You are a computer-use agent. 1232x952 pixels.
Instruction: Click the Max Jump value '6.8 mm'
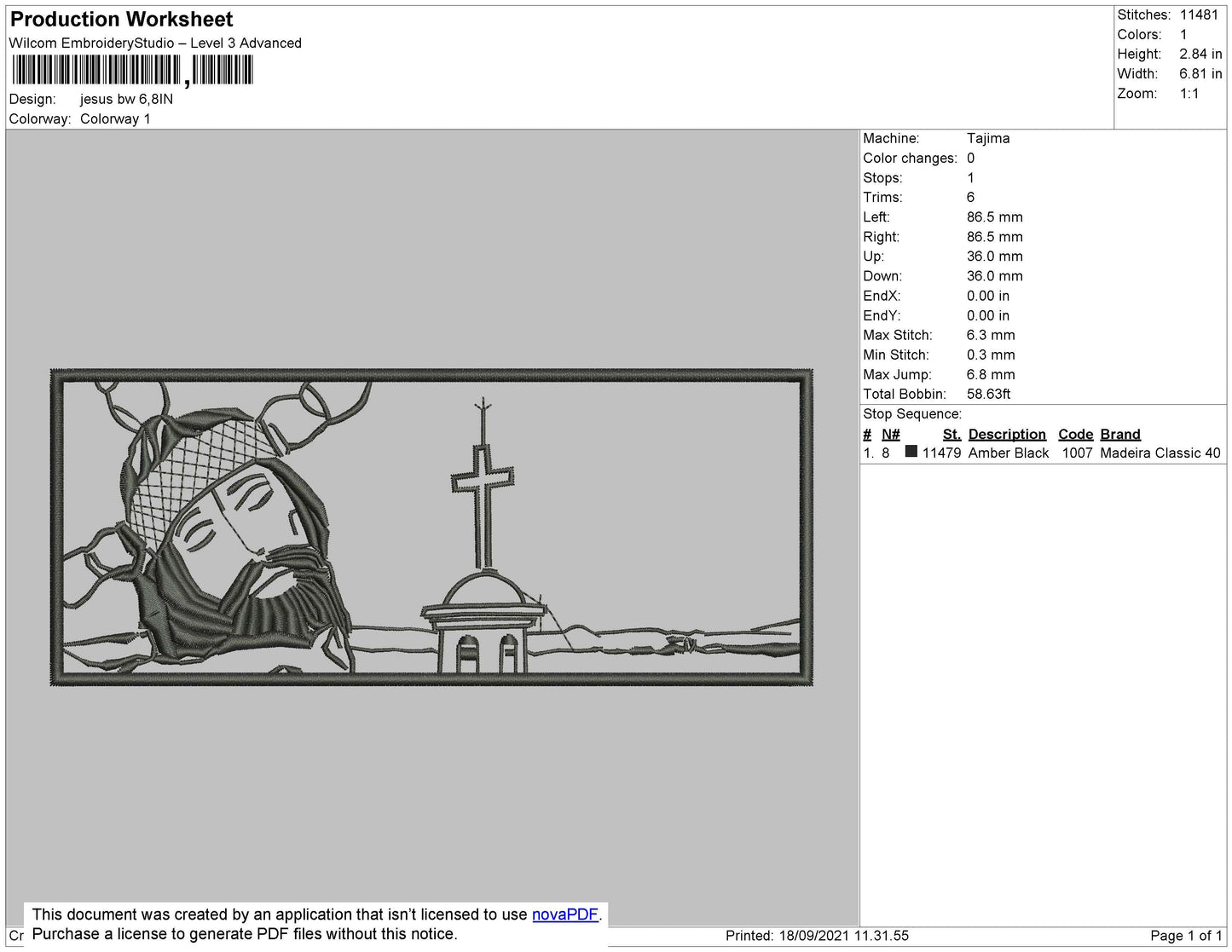click(x=991, y=374)
